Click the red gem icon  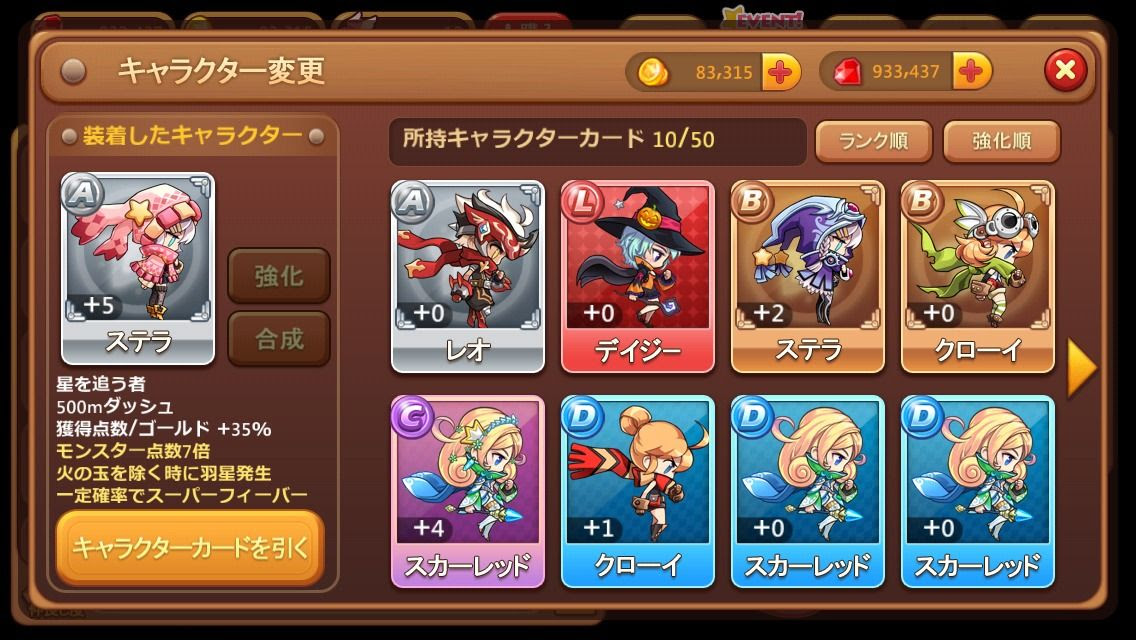[848, 72]
